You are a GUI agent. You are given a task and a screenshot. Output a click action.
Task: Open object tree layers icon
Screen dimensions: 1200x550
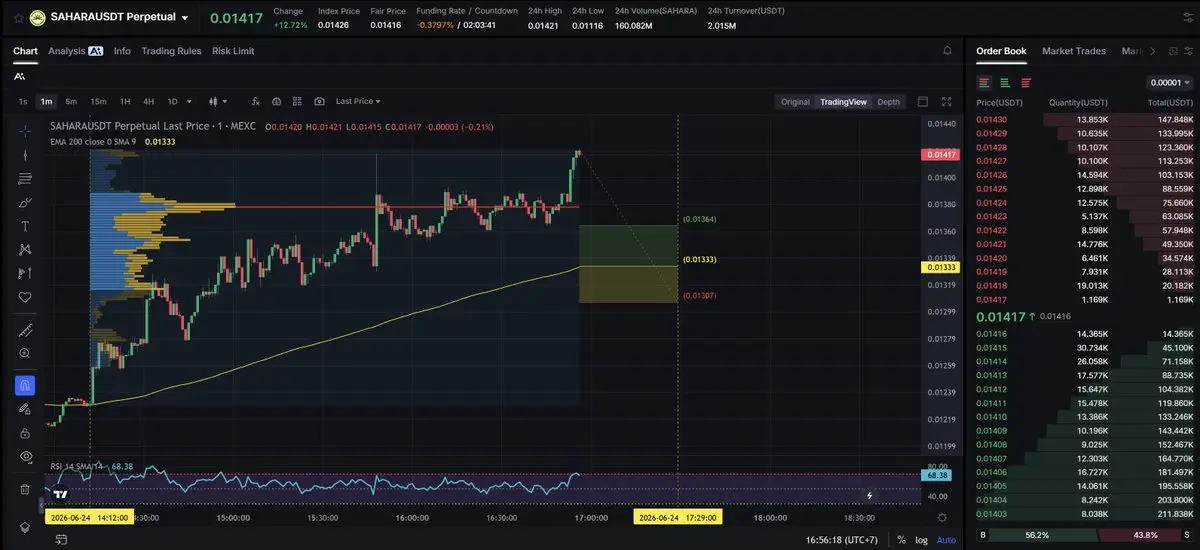pyautogui.click(x=25, y=527)
